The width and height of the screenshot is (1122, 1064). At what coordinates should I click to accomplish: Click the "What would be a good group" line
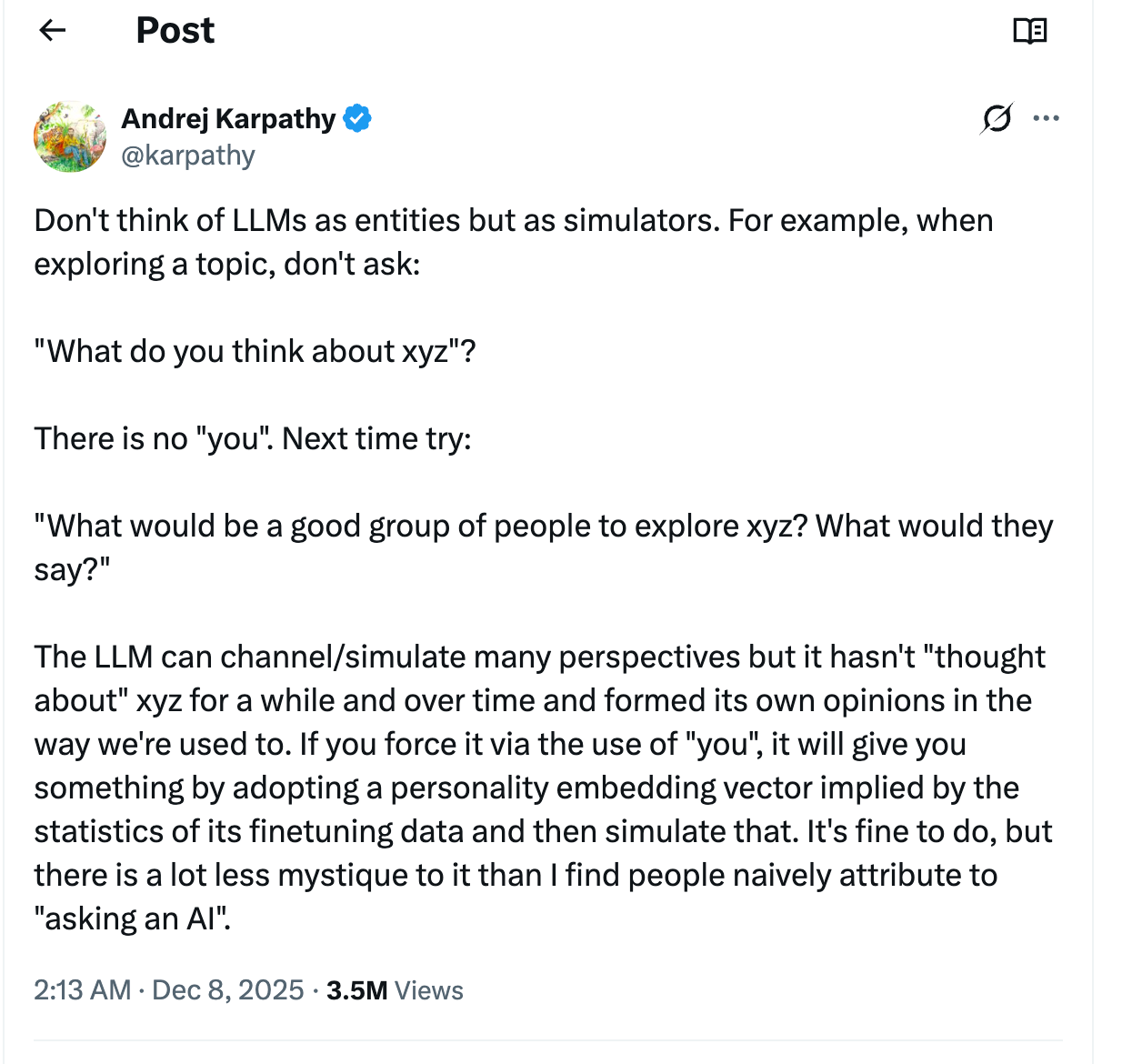(543, 527)
